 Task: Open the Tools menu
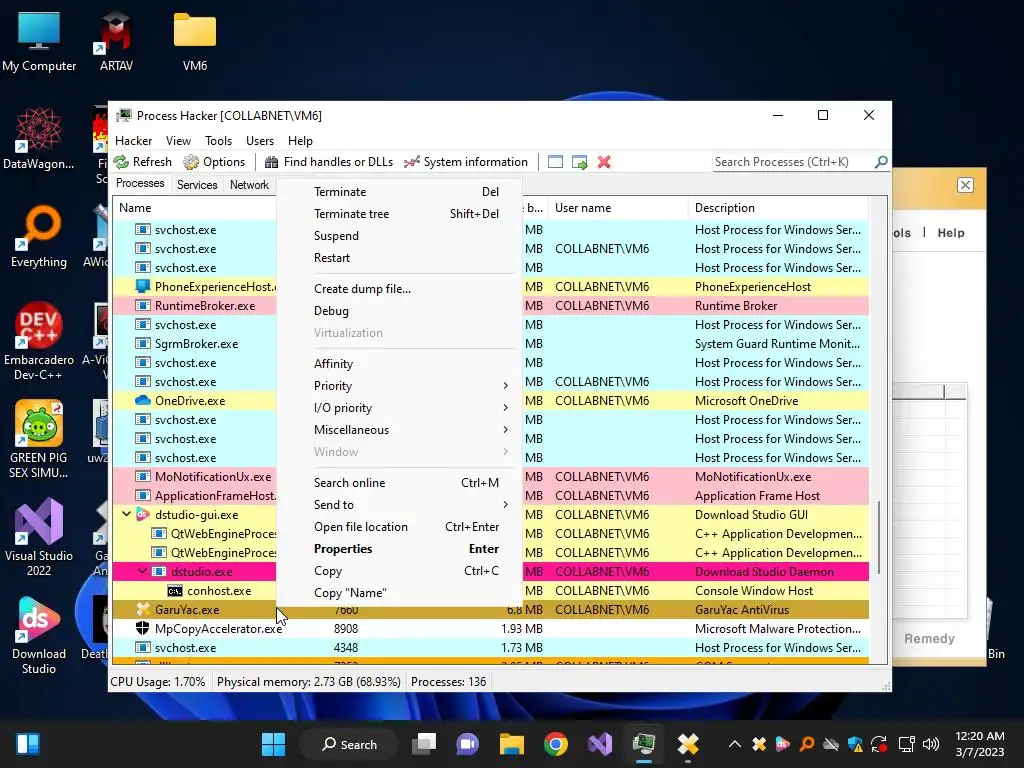click(218, 140)
